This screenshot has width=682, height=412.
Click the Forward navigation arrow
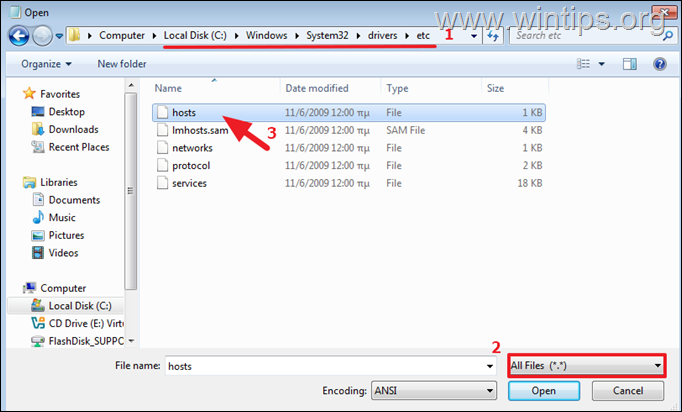tap(43, 36)
